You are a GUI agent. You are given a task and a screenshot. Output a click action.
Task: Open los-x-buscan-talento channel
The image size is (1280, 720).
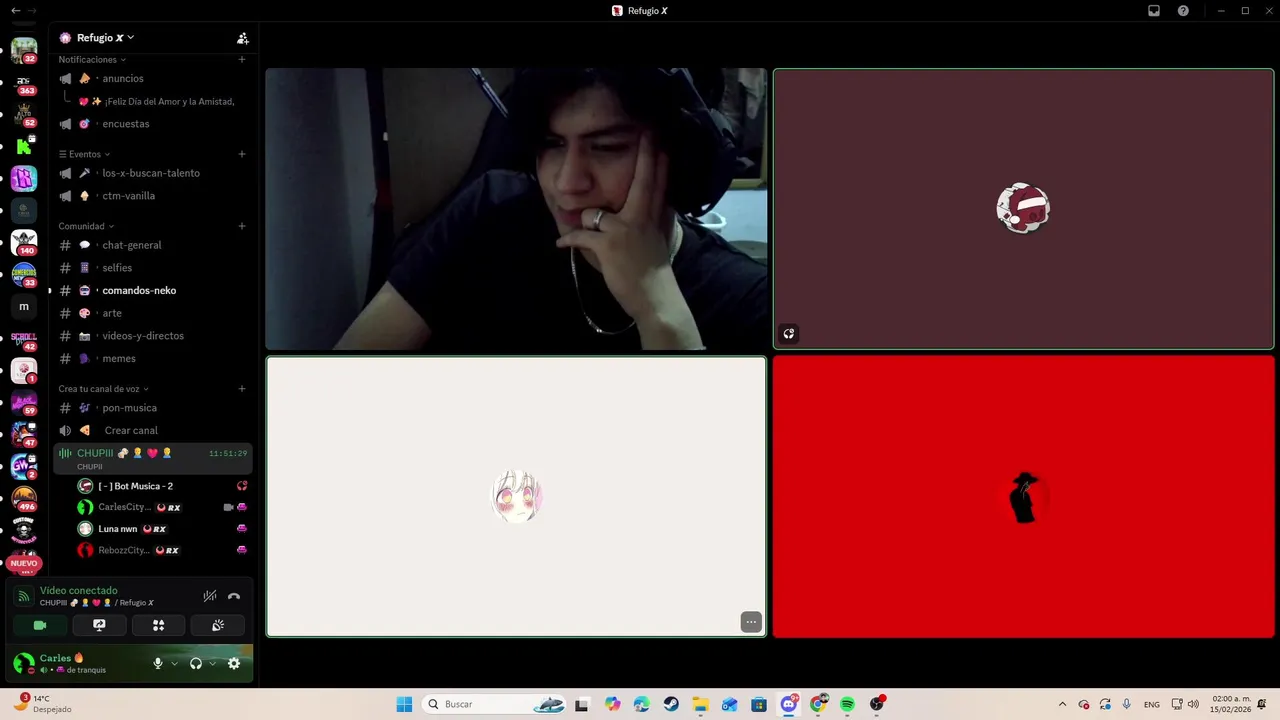[x=152, y=173]
